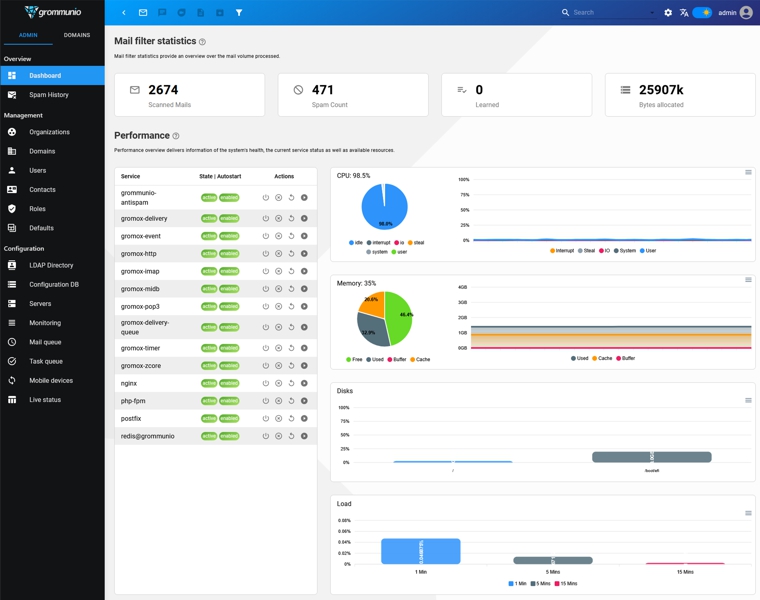Open Spam History in the sidebar
The width and height of the screenshot is (760, 600).
point(49,95)
